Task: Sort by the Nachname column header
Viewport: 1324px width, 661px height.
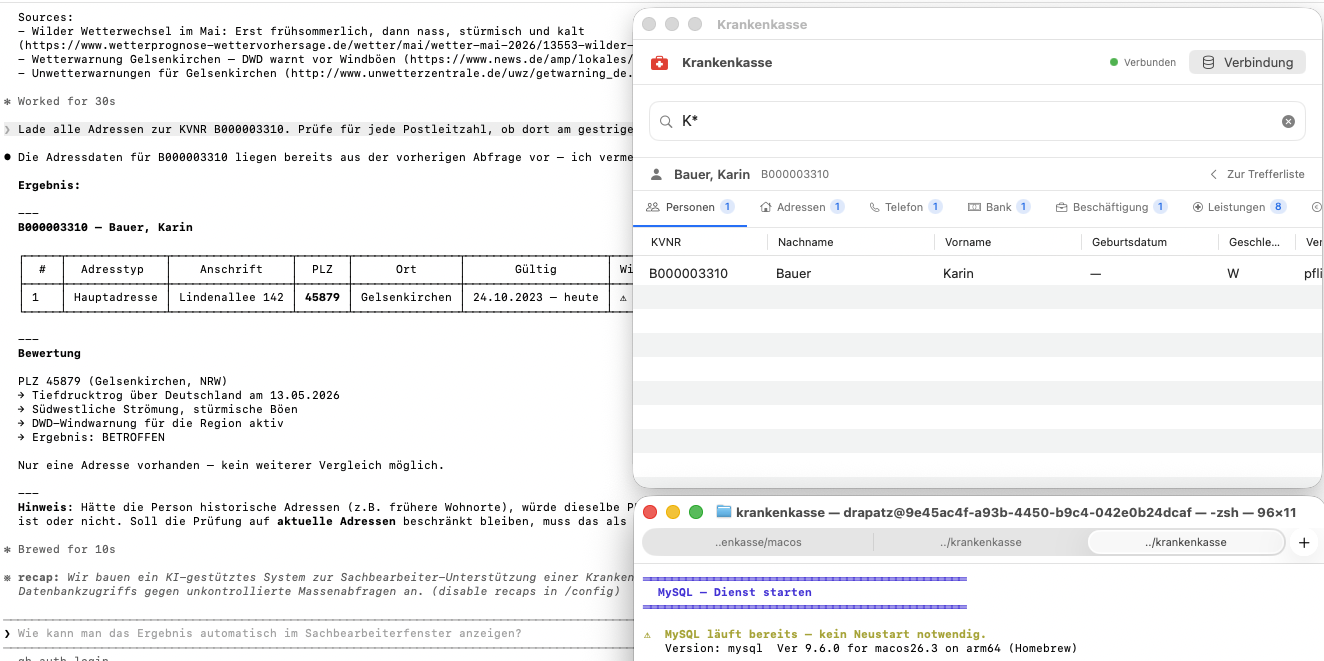Action: (805, 242)
